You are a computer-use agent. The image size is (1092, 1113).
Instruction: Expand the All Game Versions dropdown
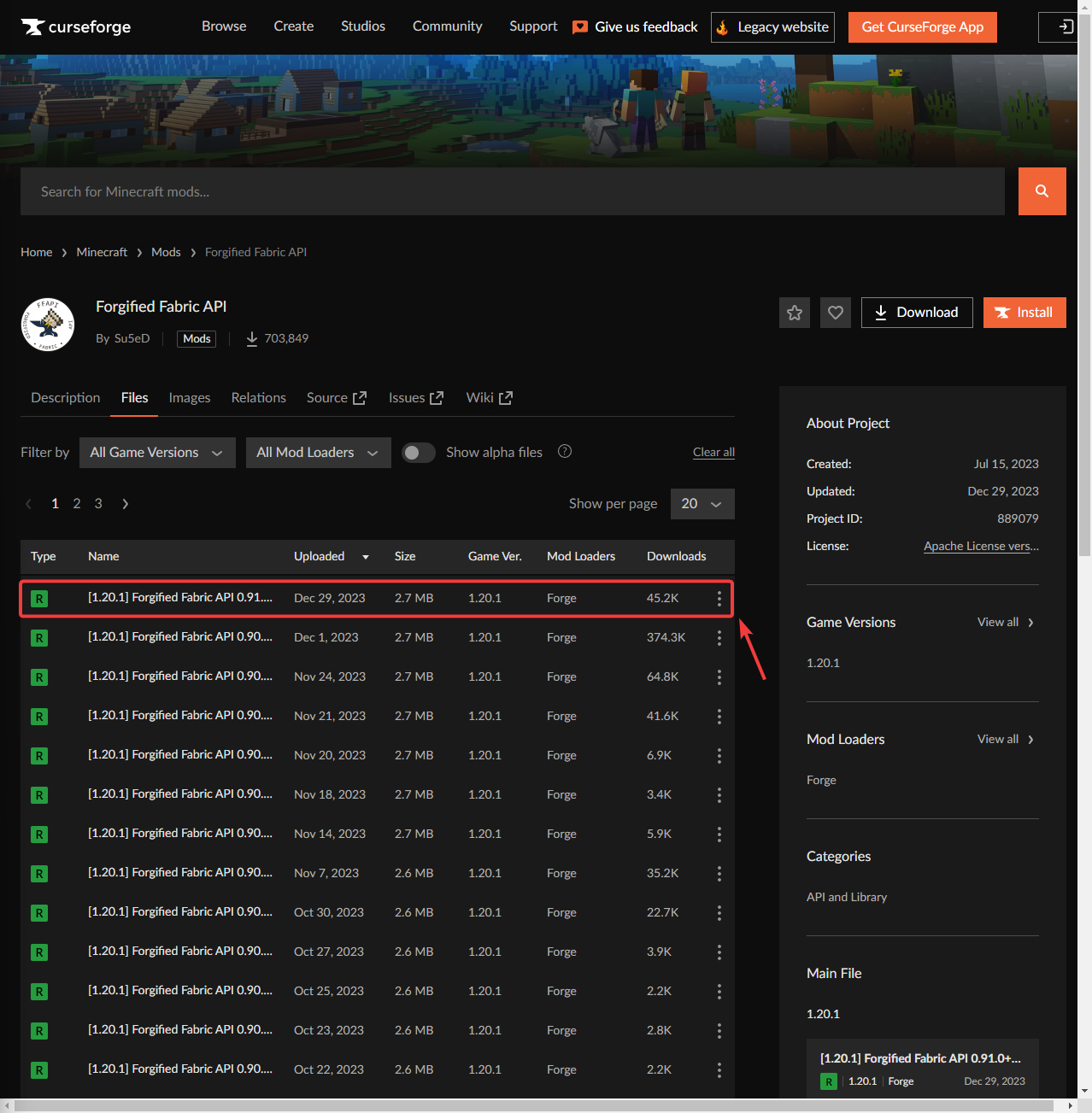pos(157,453)
